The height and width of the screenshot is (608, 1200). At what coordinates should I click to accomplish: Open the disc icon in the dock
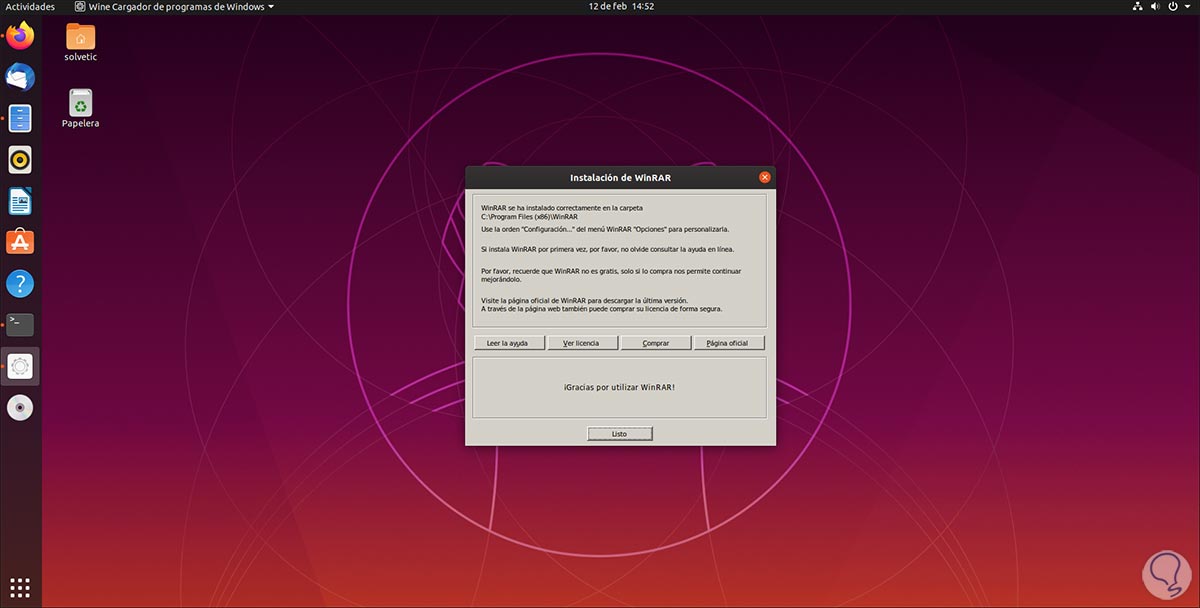click(x=20, y=407)
